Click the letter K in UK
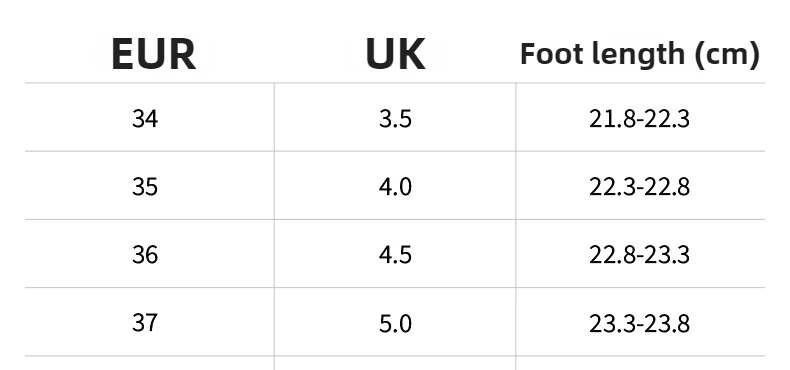 [x=412, y=54]
